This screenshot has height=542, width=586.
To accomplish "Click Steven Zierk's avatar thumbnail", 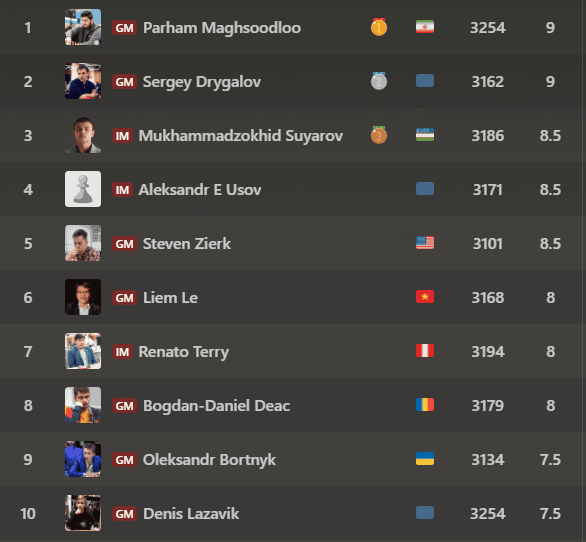I will [83, 243].
